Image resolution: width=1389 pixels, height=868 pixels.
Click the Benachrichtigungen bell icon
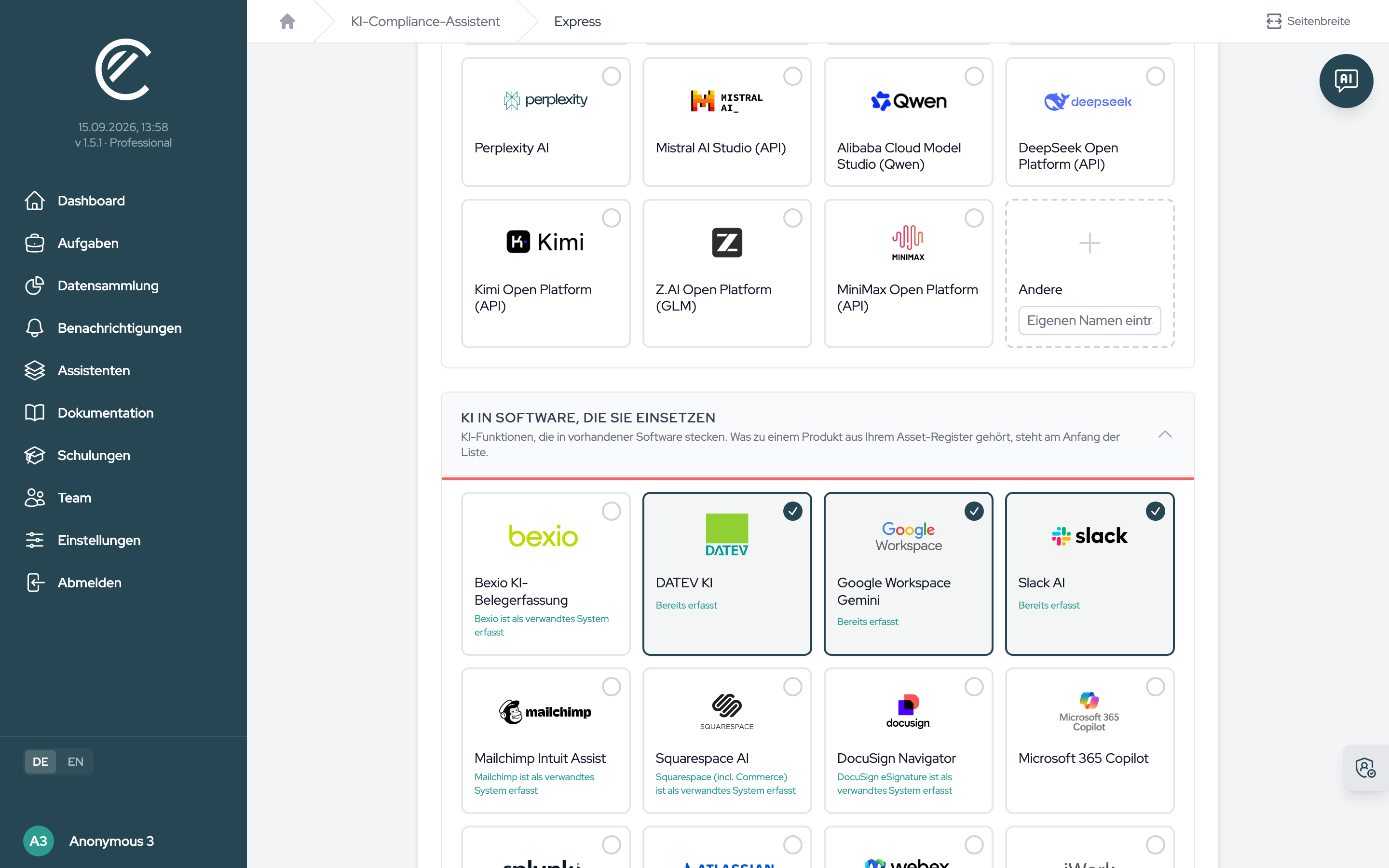(x=34, y=328)
